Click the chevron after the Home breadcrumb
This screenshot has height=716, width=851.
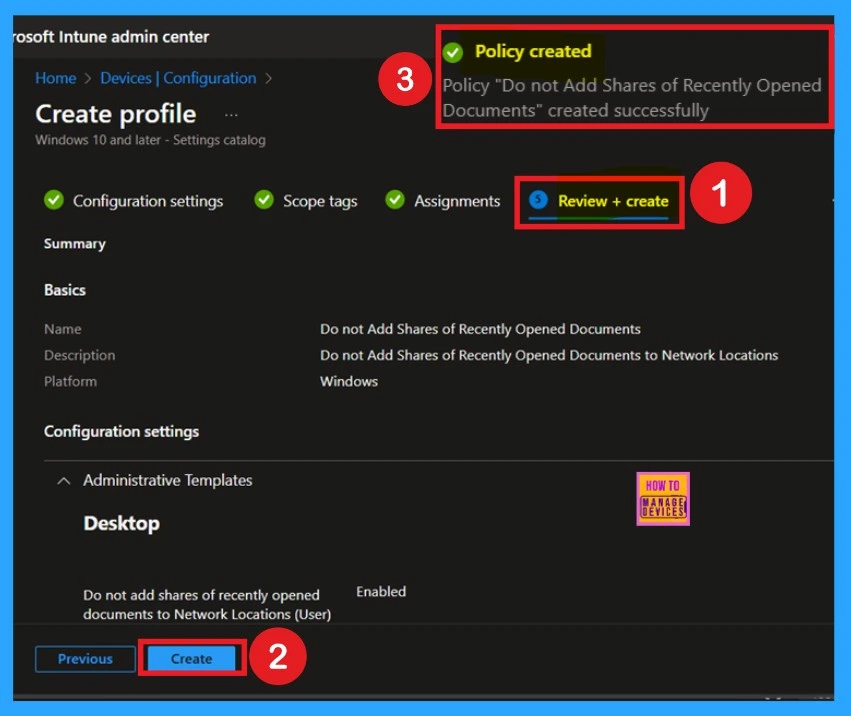88,79
